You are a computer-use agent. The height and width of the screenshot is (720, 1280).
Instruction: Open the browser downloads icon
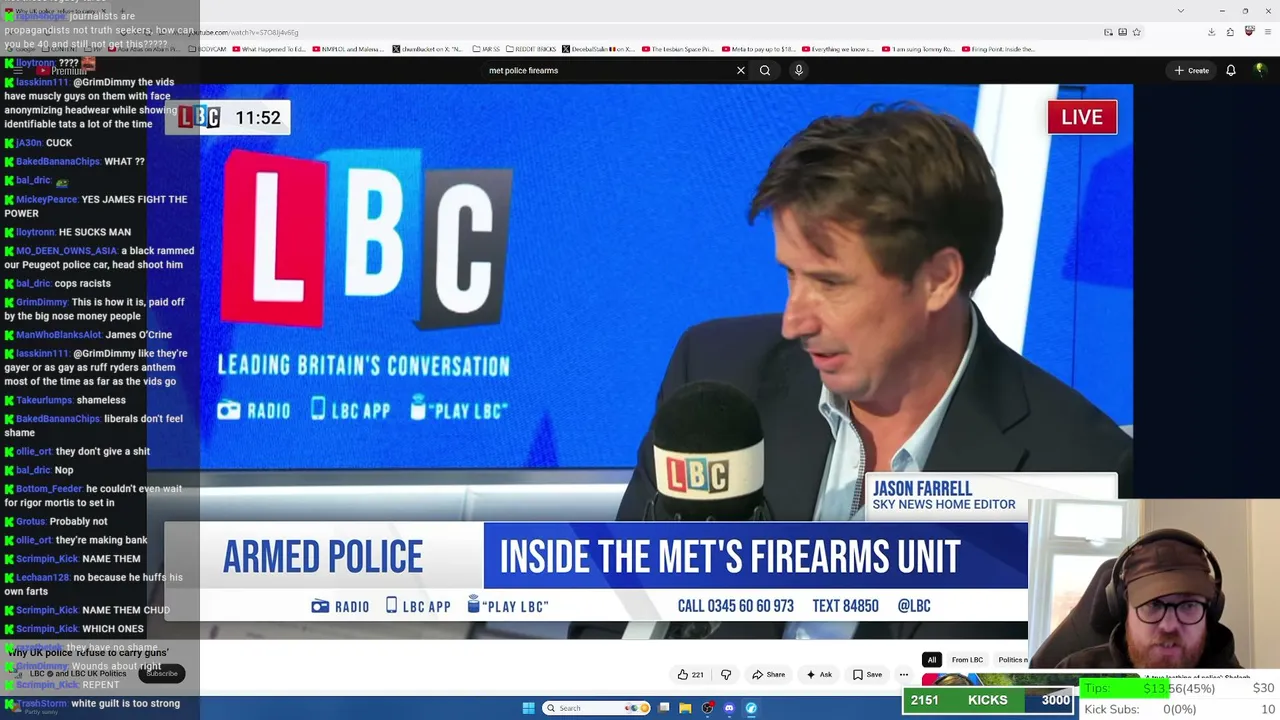click(1211, 32)
